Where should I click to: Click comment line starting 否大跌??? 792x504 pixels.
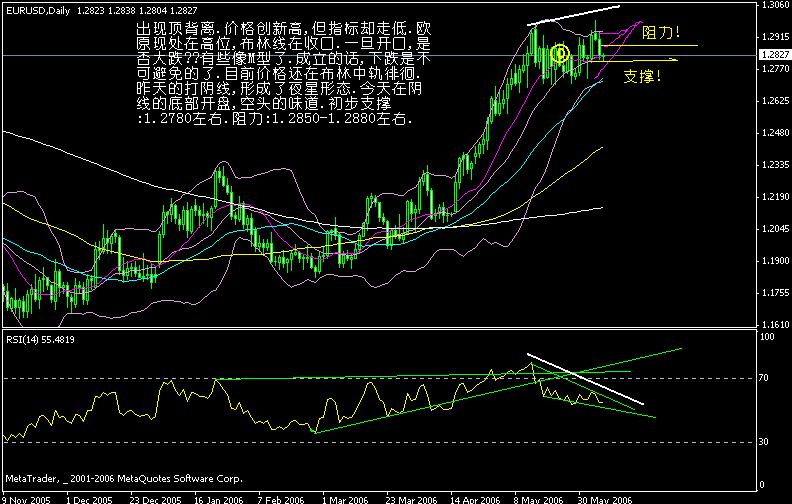[284, 59]
